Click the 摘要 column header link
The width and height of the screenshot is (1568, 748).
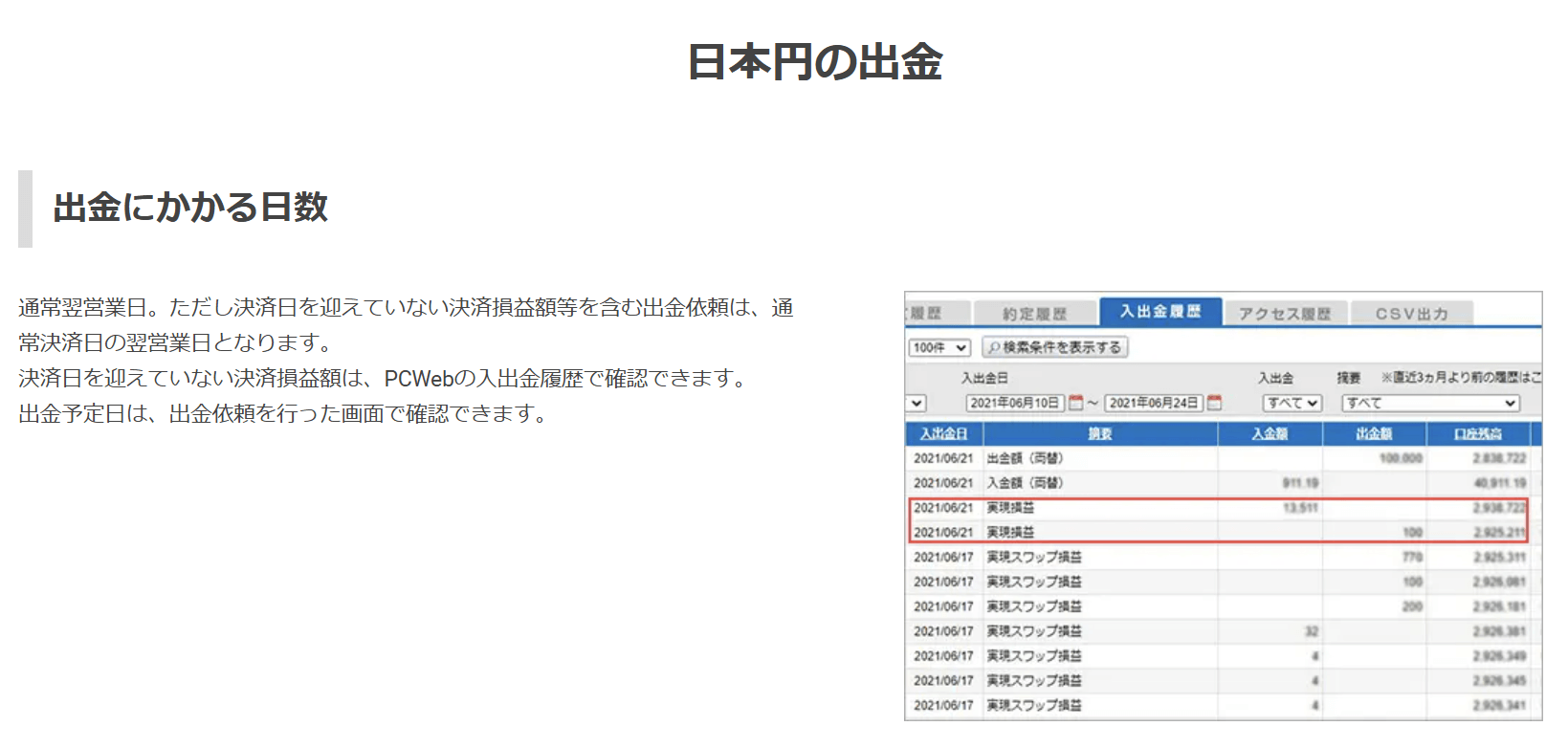pyautogui.click(x=1100, y=434)
